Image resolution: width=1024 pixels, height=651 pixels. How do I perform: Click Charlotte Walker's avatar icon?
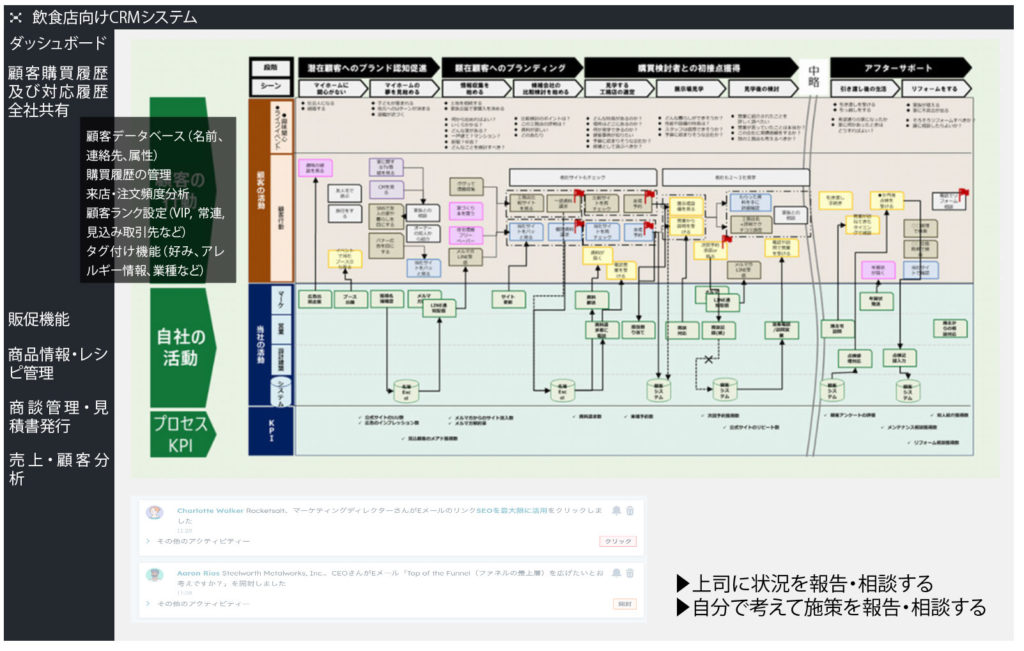154,512
